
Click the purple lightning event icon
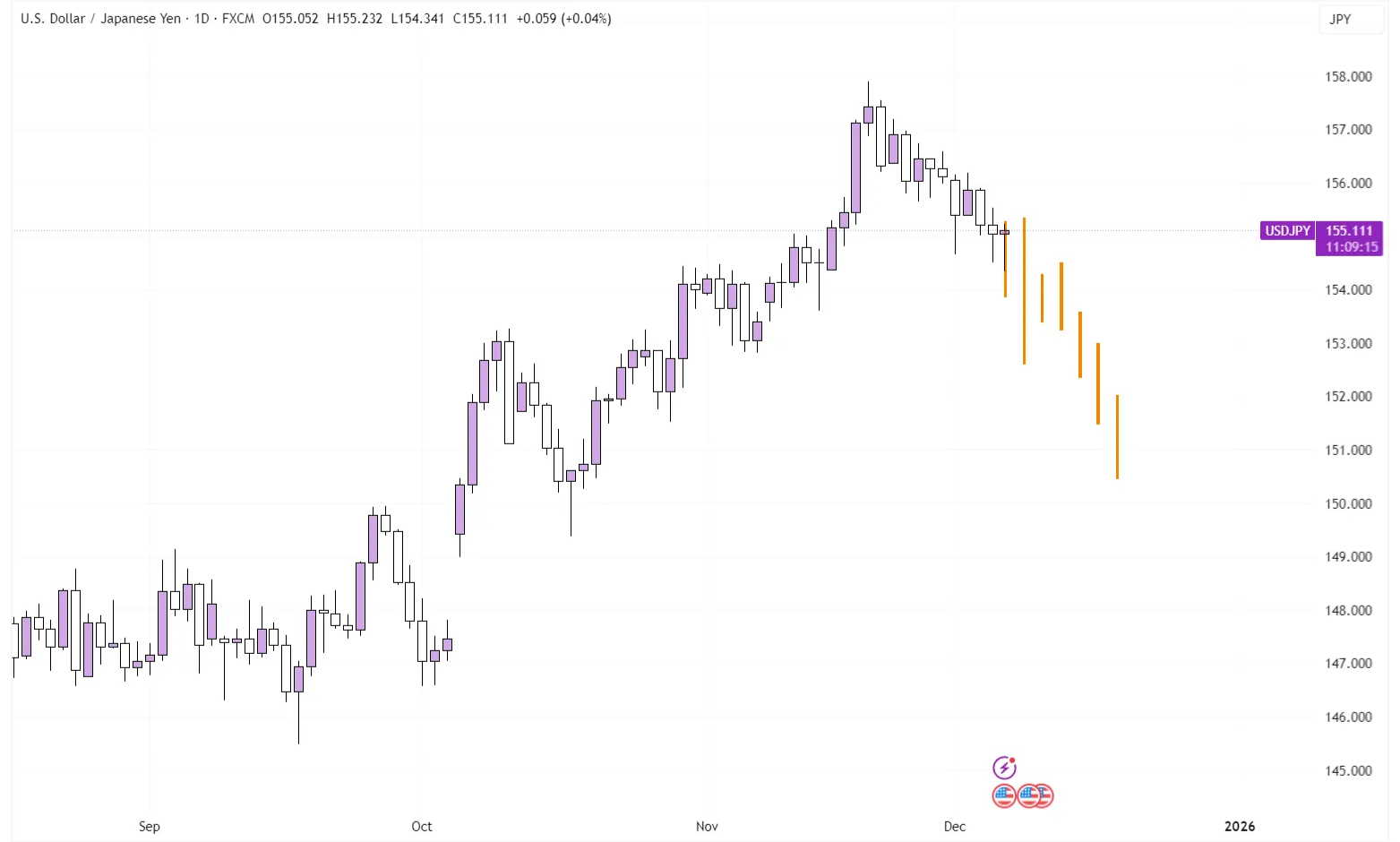pyautogui.click(x=1004, y=768)
